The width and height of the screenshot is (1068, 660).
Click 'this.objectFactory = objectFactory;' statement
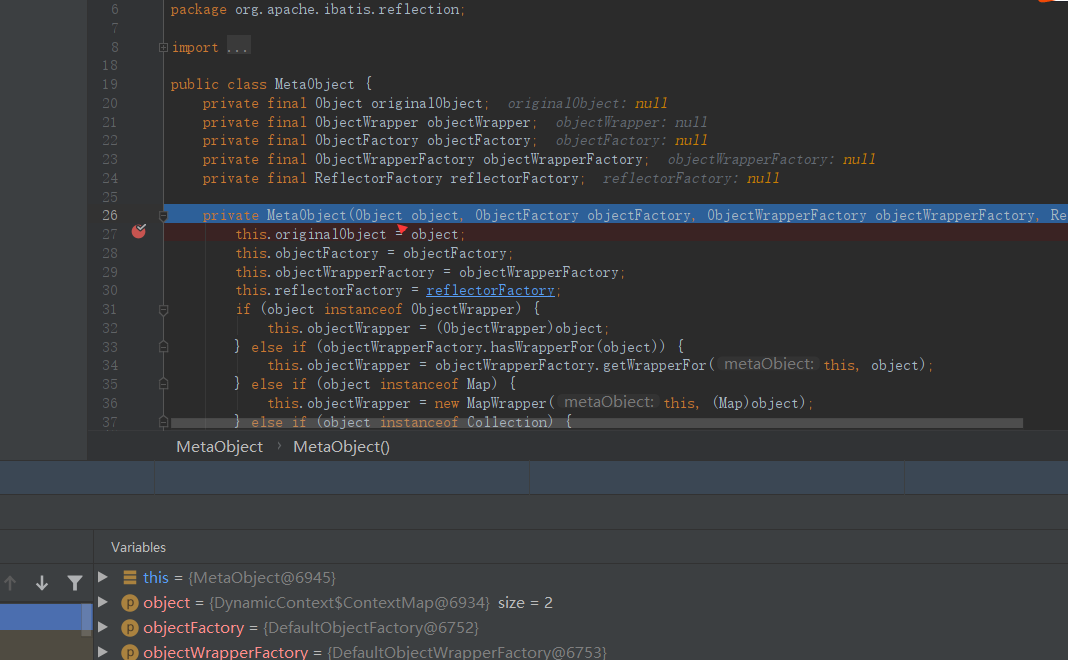tap(375, 253)
